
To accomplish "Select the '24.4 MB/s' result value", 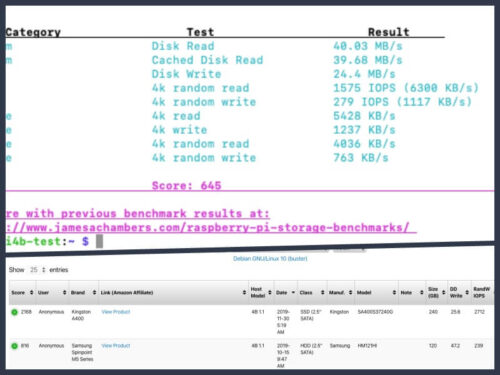I will click(364, 74).
